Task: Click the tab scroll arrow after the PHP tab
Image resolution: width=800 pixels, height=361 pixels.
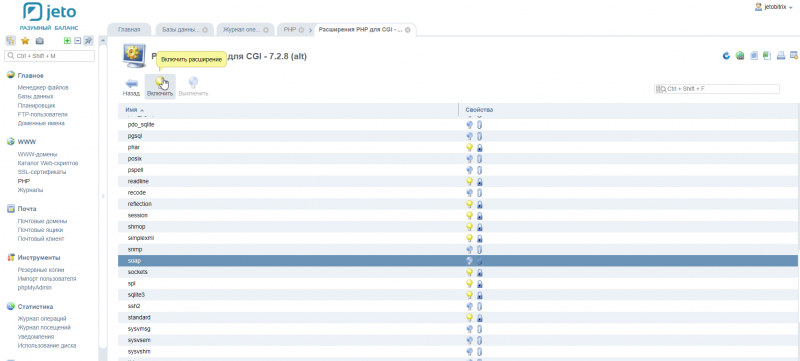Action: point(311,30)
